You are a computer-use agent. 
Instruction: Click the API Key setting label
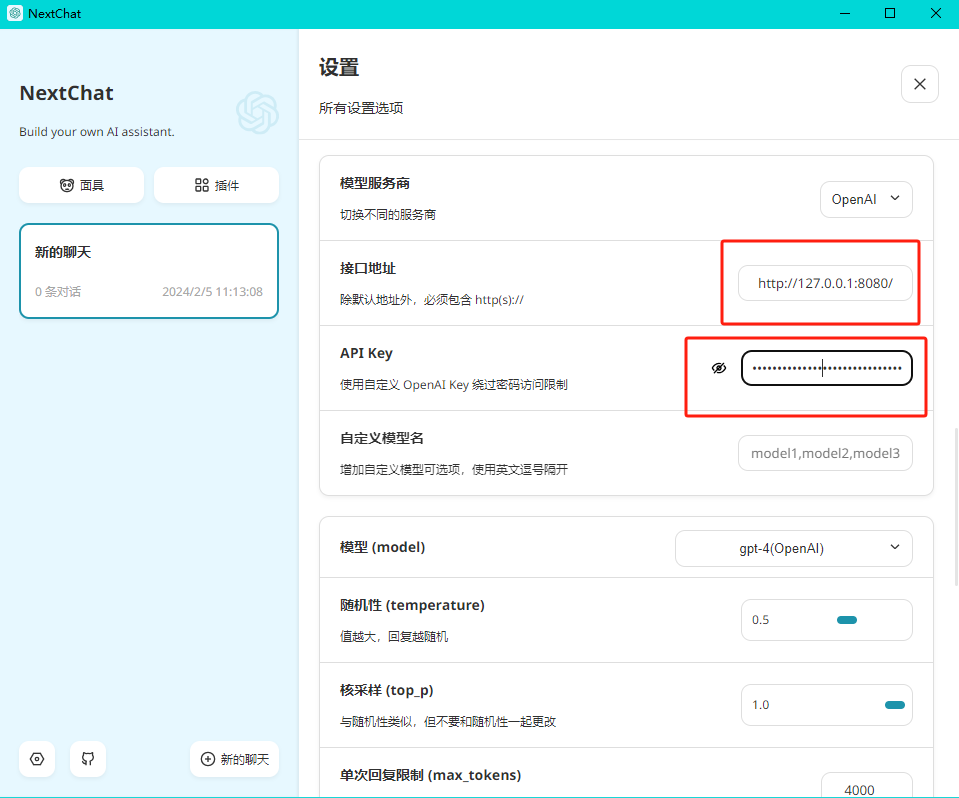366,353
